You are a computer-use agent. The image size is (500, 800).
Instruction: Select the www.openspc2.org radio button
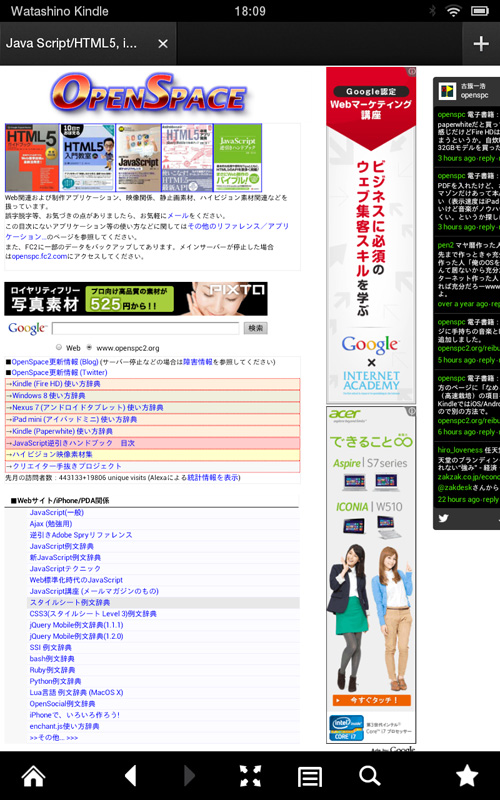point(89,347)
